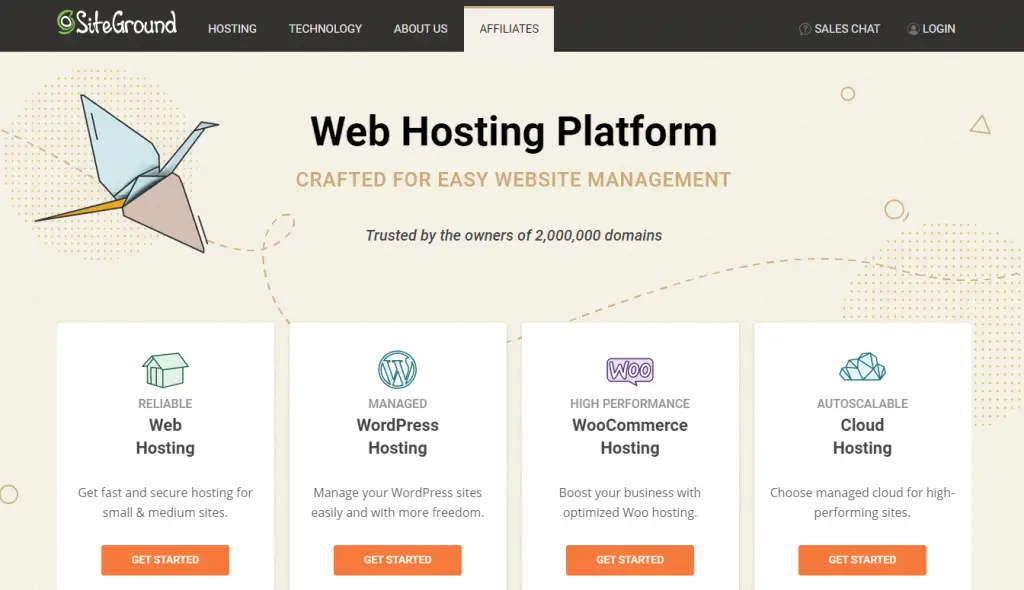The height and width of the screenshot is (590, 1024).
Task: Click the WordPress logo icon
Action: click(397, 370)
